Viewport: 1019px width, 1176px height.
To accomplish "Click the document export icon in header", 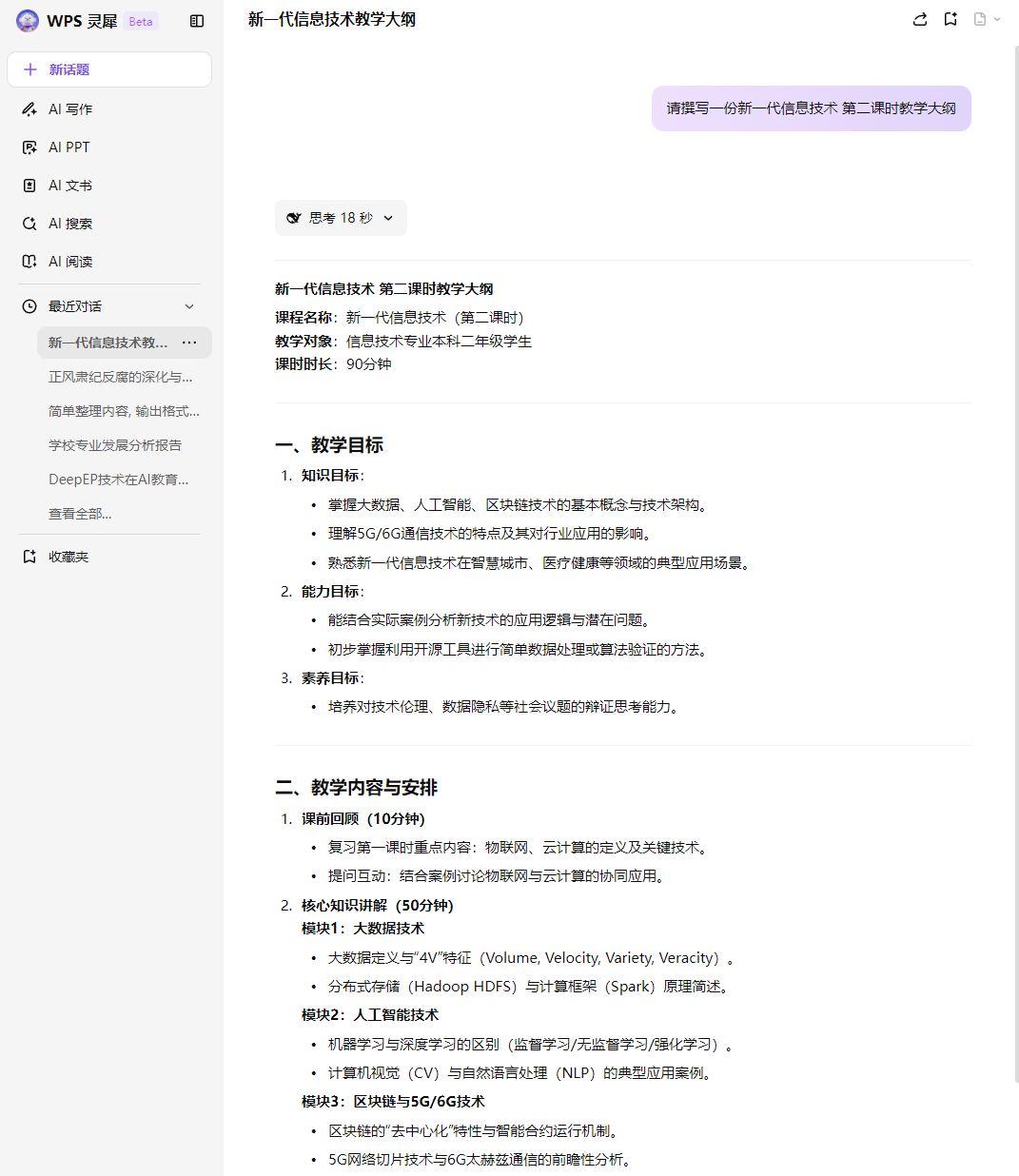I will click(x=979, y=19).
